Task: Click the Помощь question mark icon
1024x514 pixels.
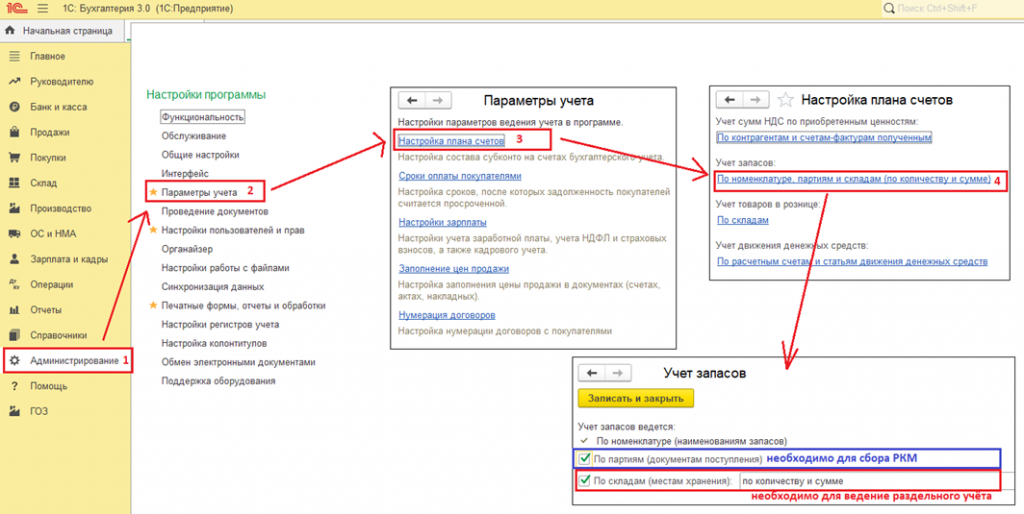Action: tap(14, 386)
